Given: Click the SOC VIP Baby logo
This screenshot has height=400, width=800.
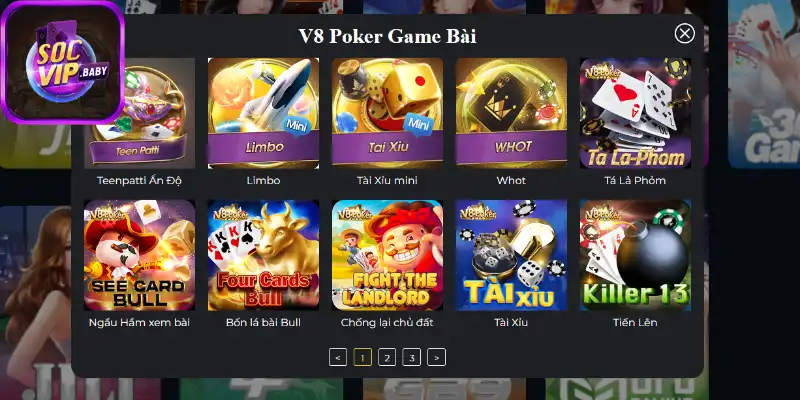Looking at the screenshot, I should click(x=63, y=62).
